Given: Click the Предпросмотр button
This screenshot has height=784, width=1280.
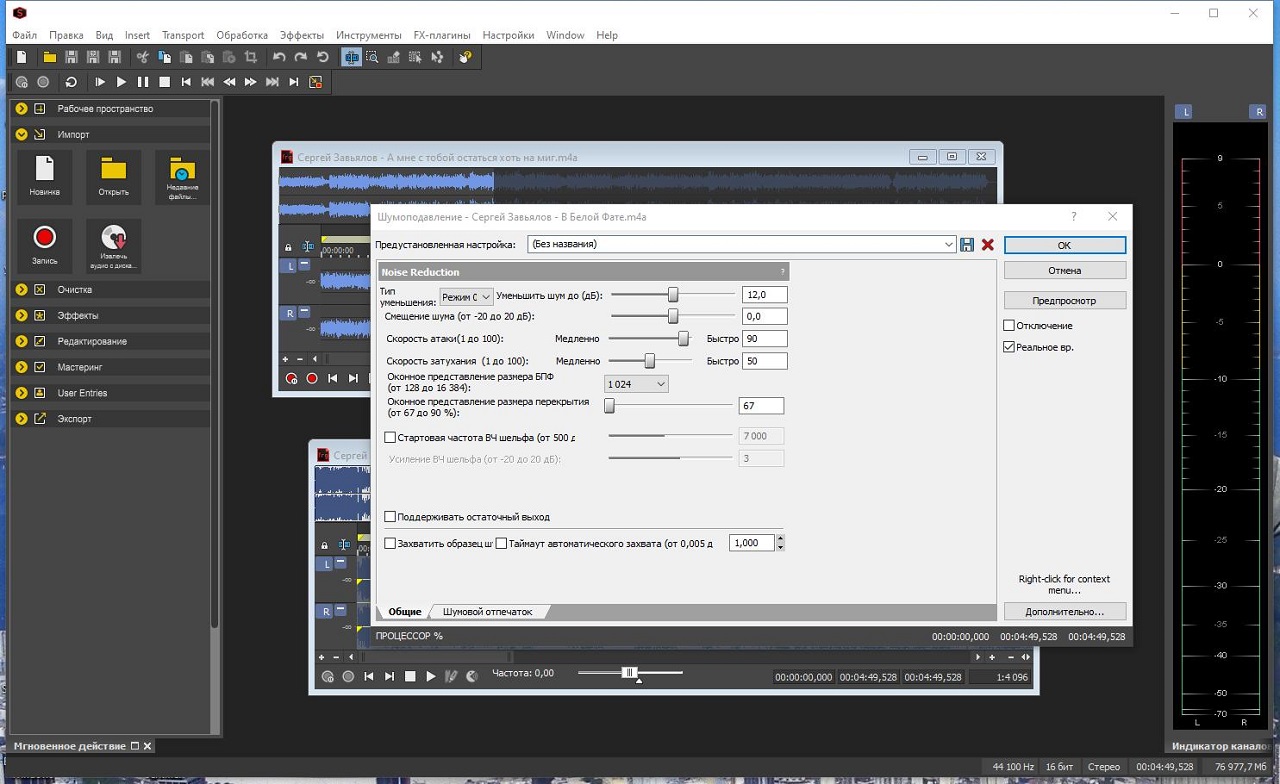Looking at the screenshot, I should (1064, 300).
